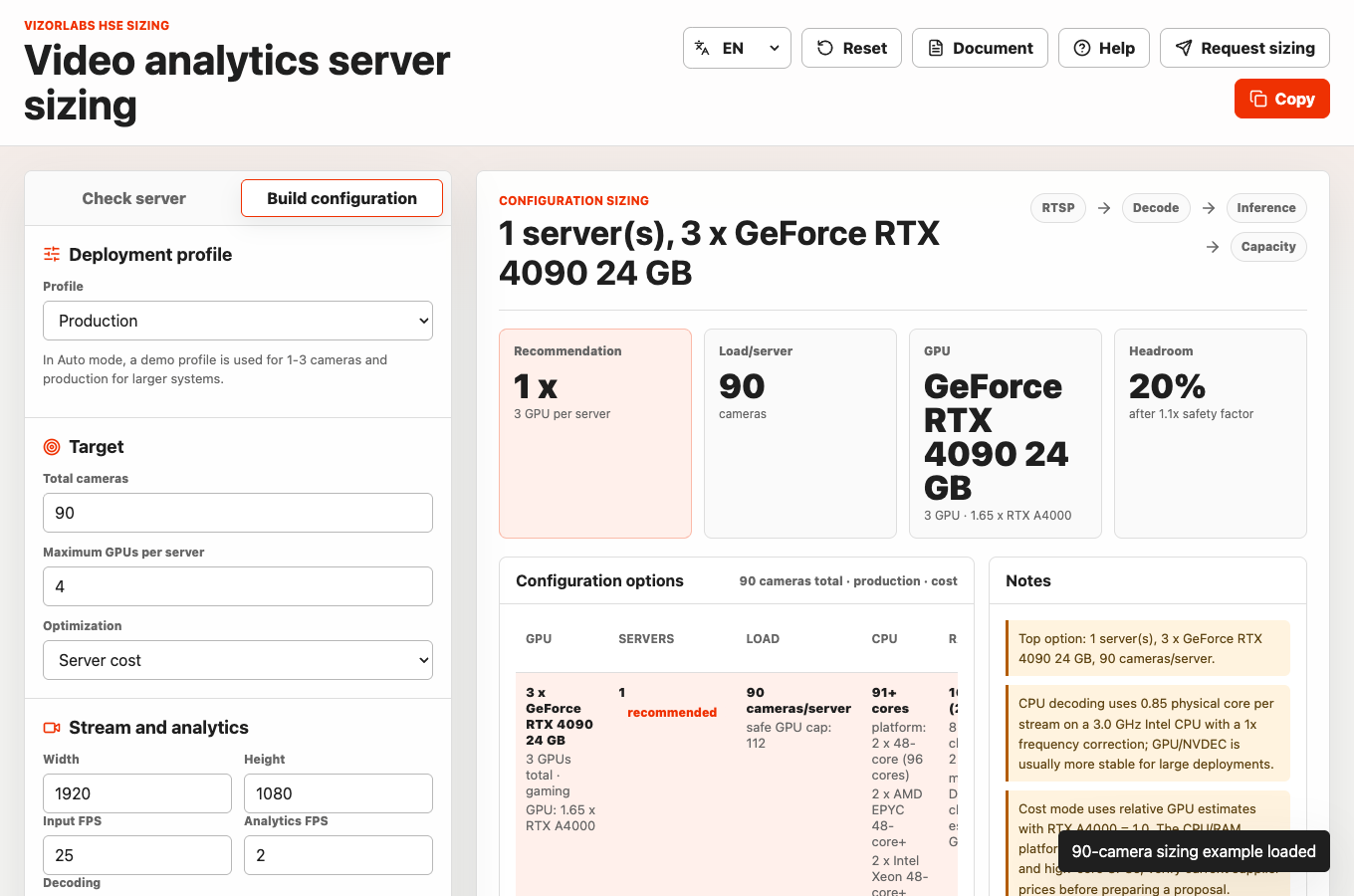
Task: Click the red 'recommended' label in the table
Action: pos(672,713)
